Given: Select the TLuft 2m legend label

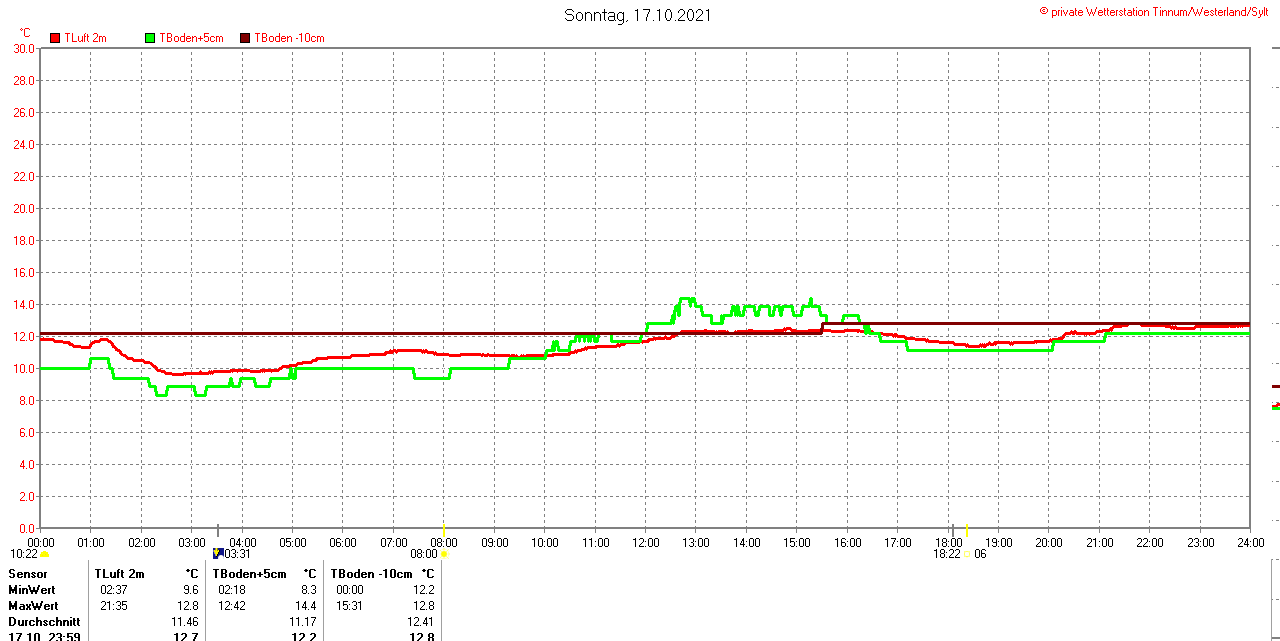Looking at the screenshot, I should [x=85, y=38].
